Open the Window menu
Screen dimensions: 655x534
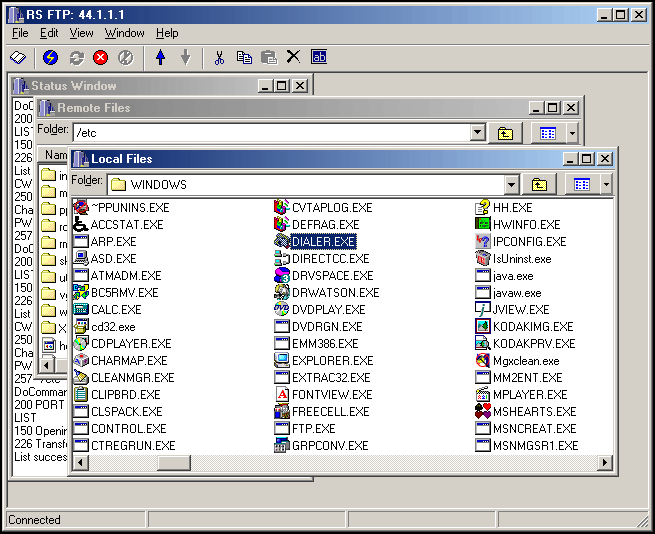[x=124, y=33]
